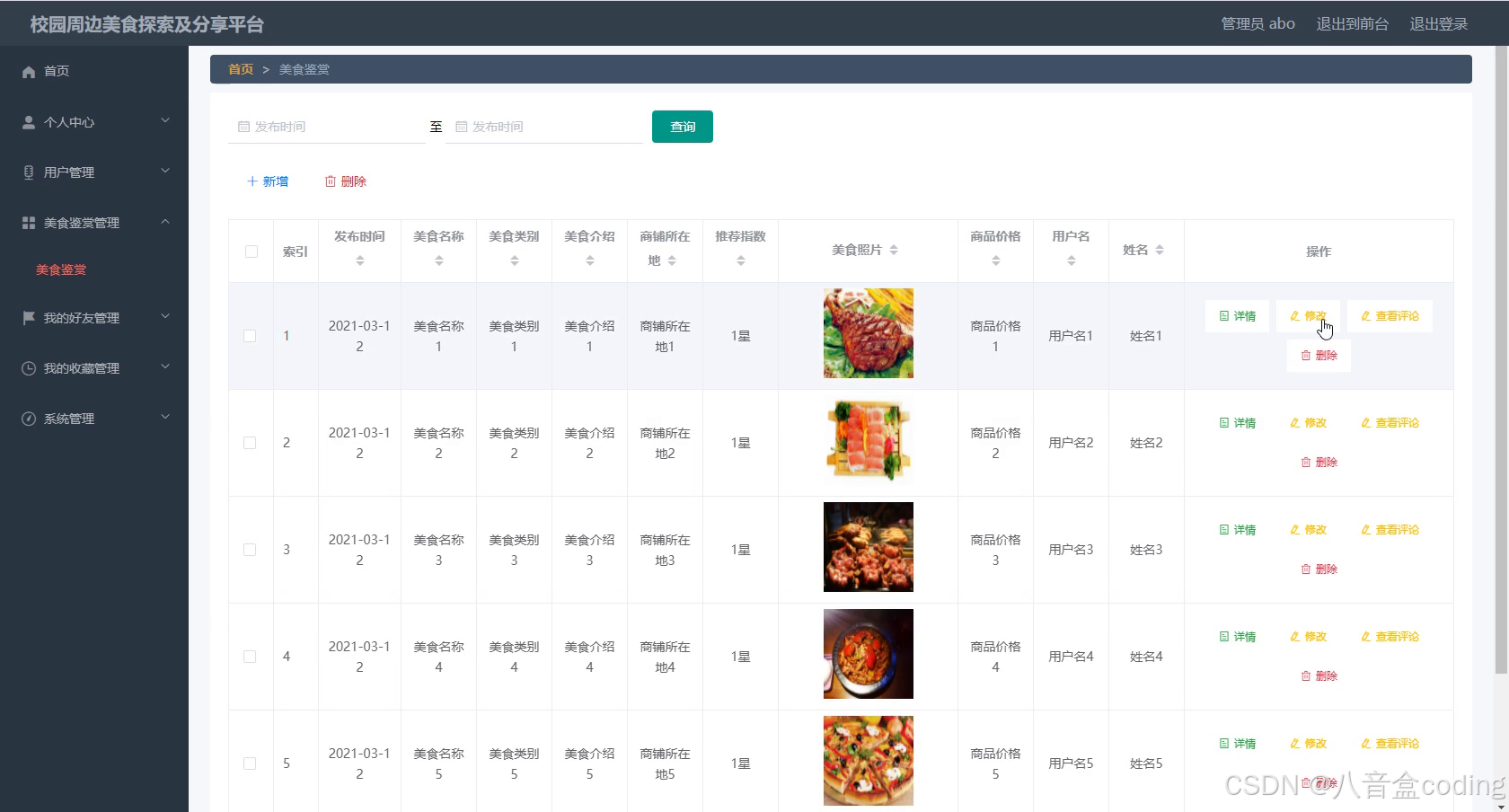This screenshot has height=812, width=1509.
Task: Check the checkbox for row 3
Action: (x=250, y=550)
